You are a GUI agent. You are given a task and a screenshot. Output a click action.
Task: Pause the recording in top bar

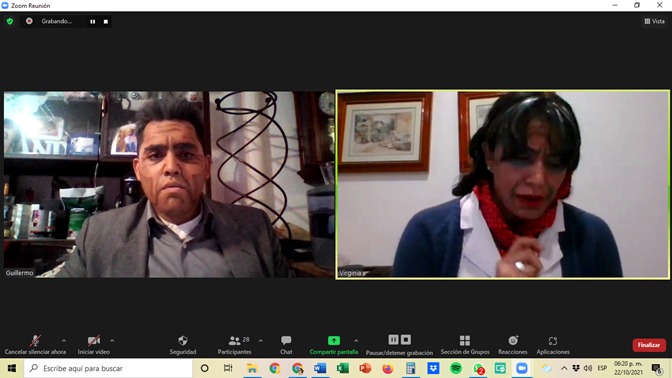(93, 21)
